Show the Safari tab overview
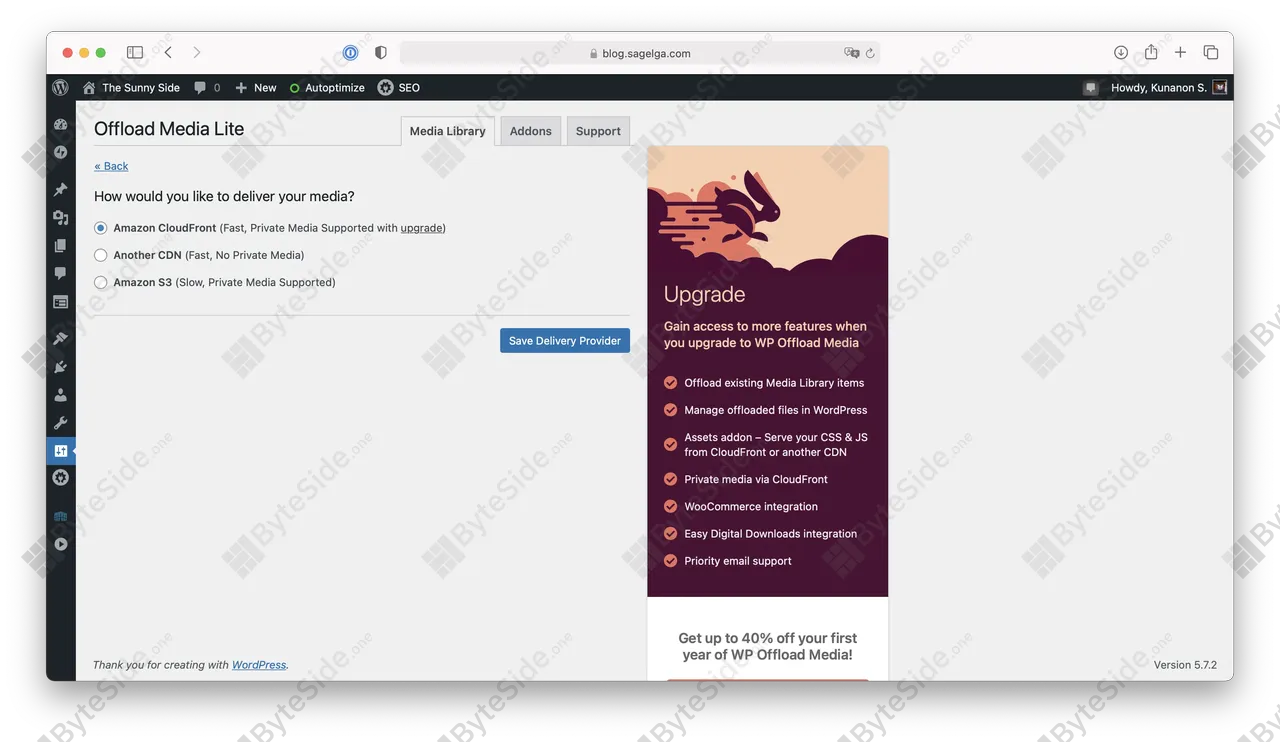 1210,52
